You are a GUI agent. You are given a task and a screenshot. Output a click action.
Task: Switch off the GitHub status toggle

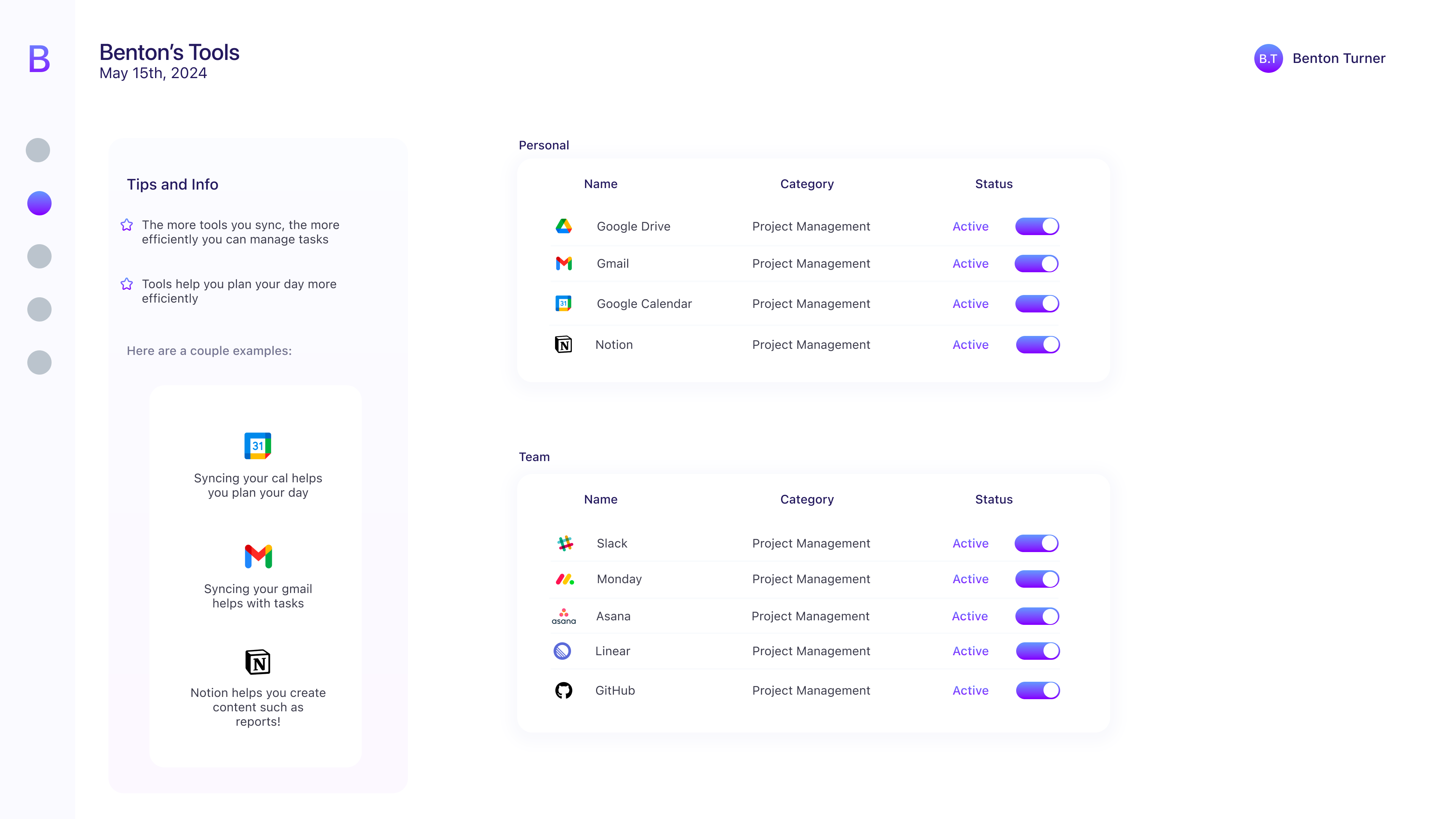pos(1037,690)
